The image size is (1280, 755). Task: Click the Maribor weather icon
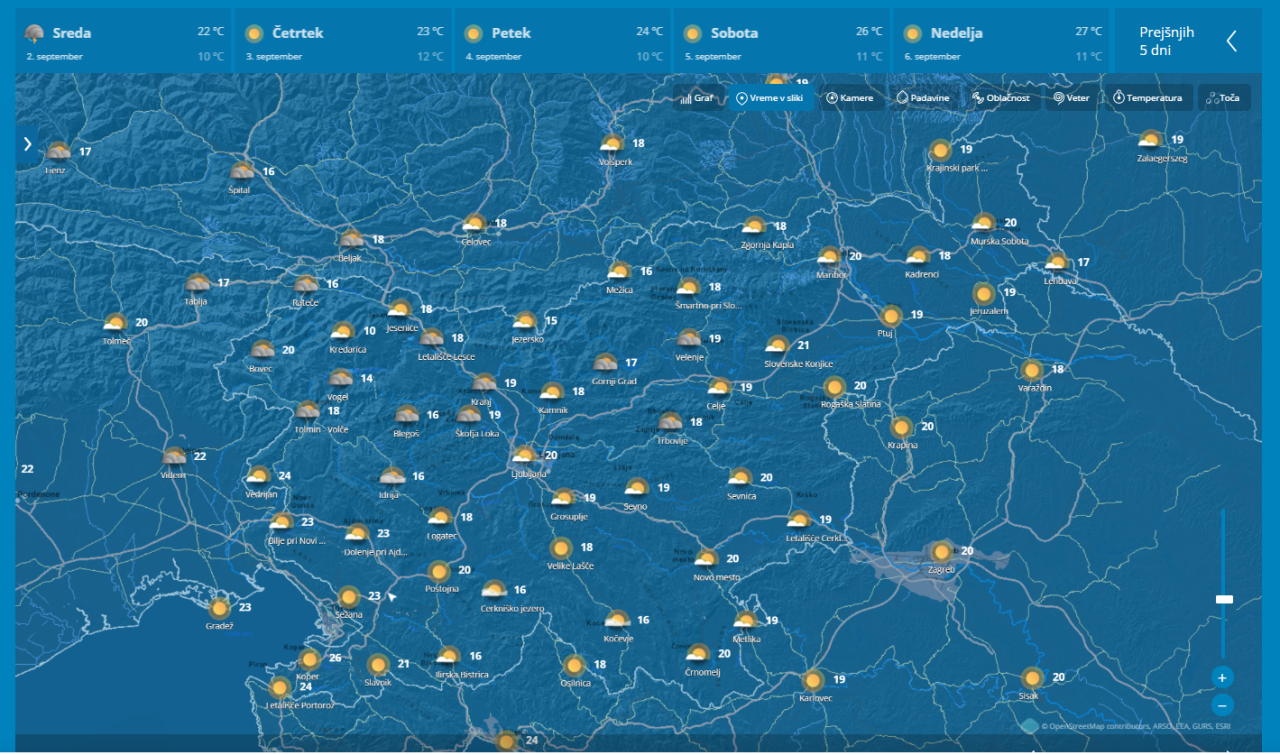coord(829,257)
